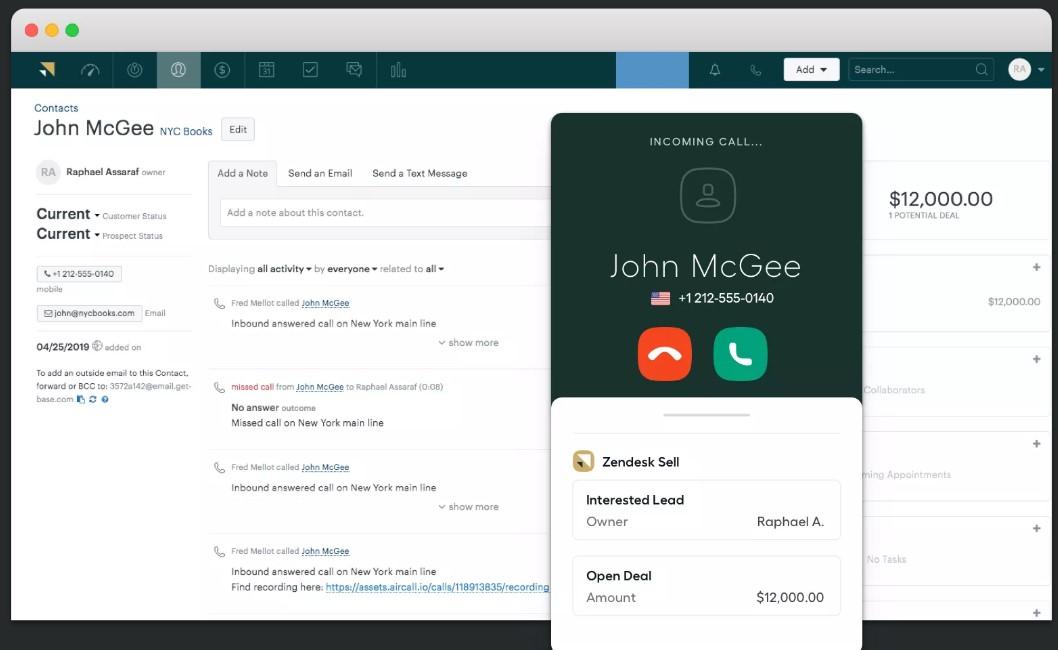Open the Current Prospect Status dropdown
This screenshot has width=1058, height=650.
point(67,234)
